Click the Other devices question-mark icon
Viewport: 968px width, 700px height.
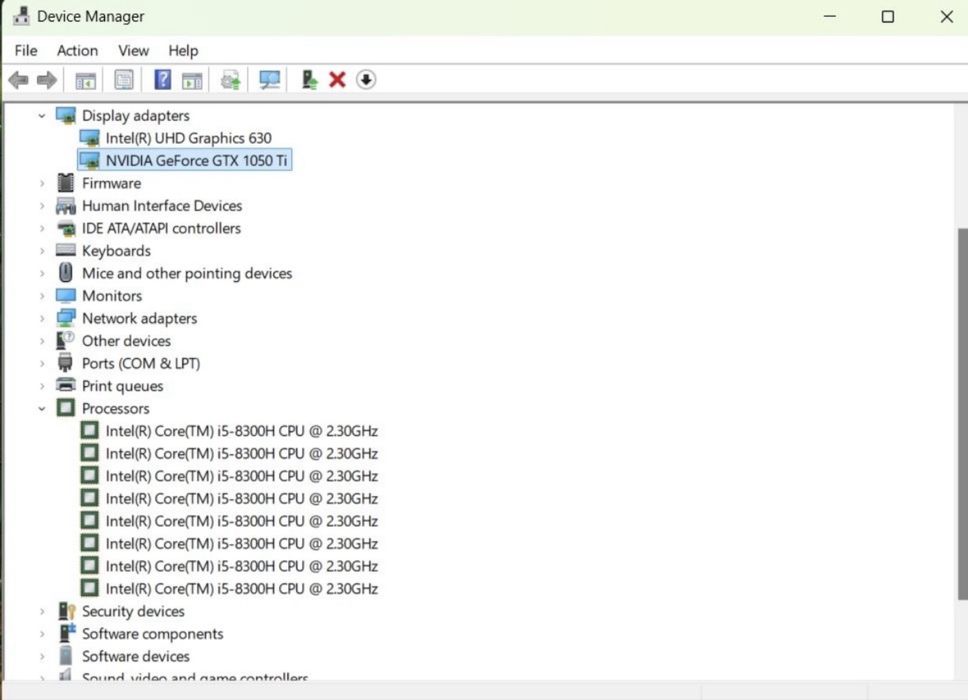[x=65, y=340]
